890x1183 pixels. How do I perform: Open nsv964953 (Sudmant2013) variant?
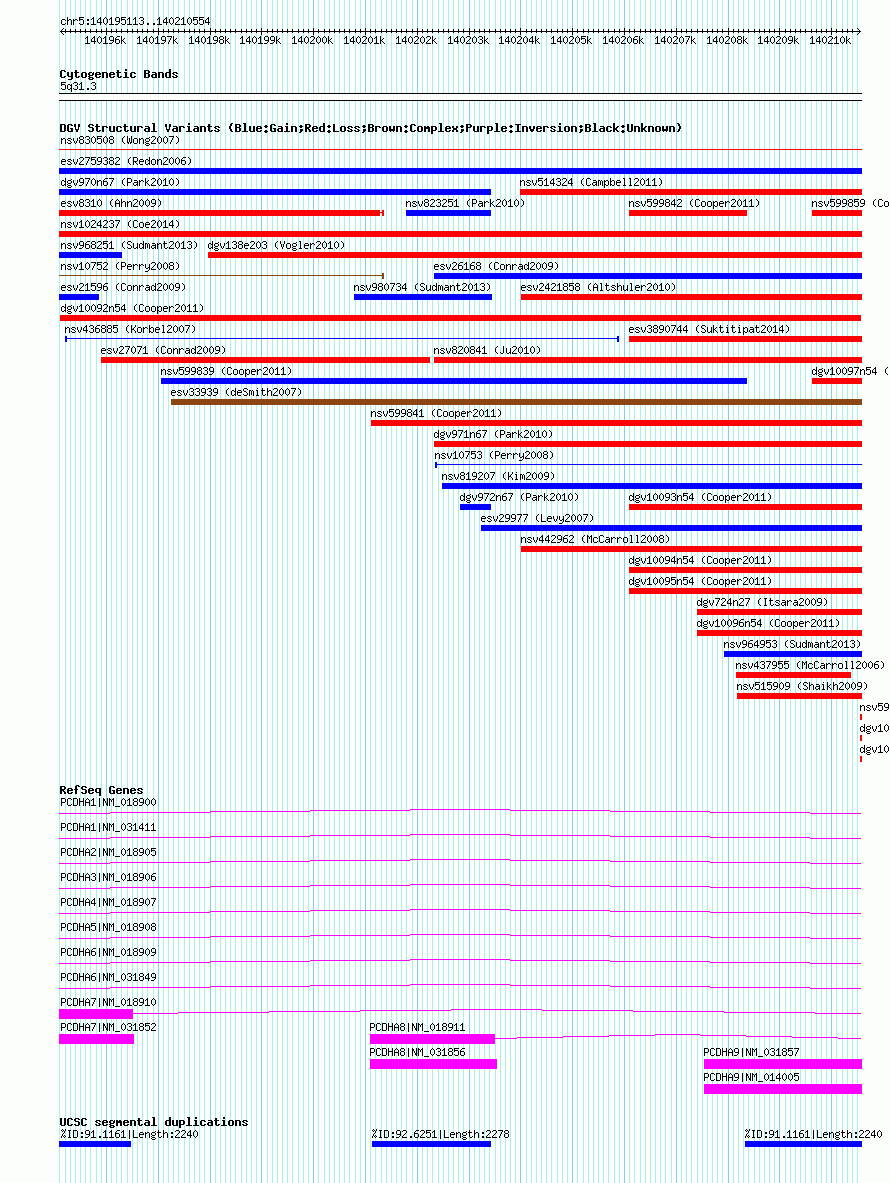[793, 655]
